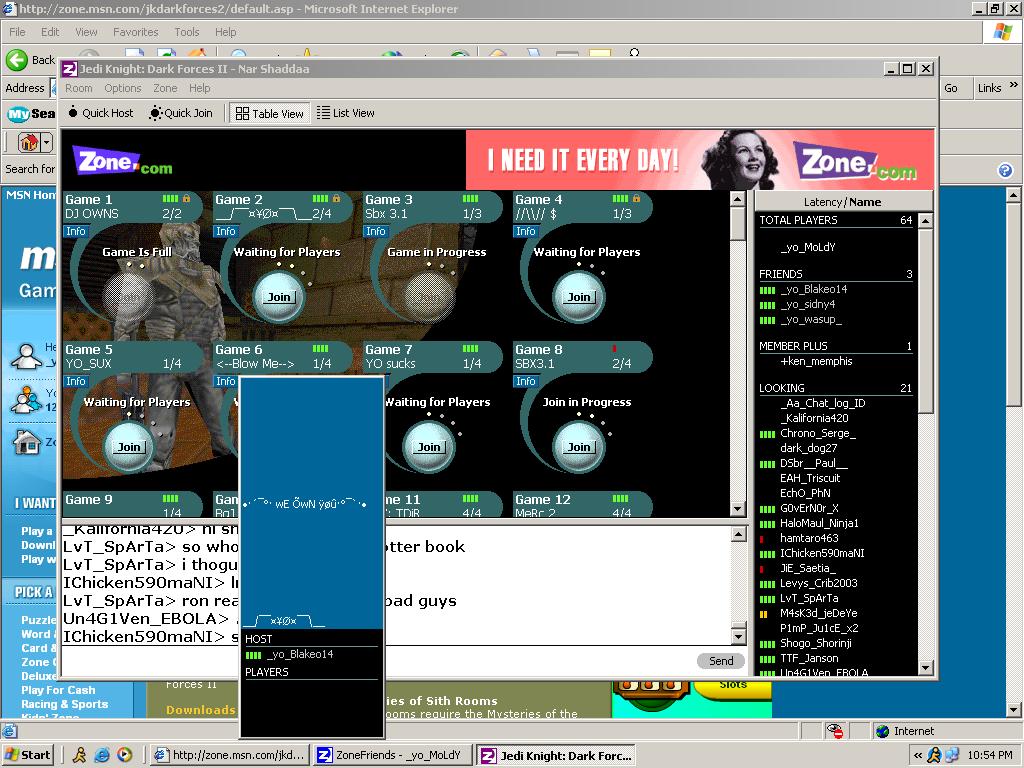
Task: Click the blue help icon in browser toolbar
Action: click(x=1005, y=170)
